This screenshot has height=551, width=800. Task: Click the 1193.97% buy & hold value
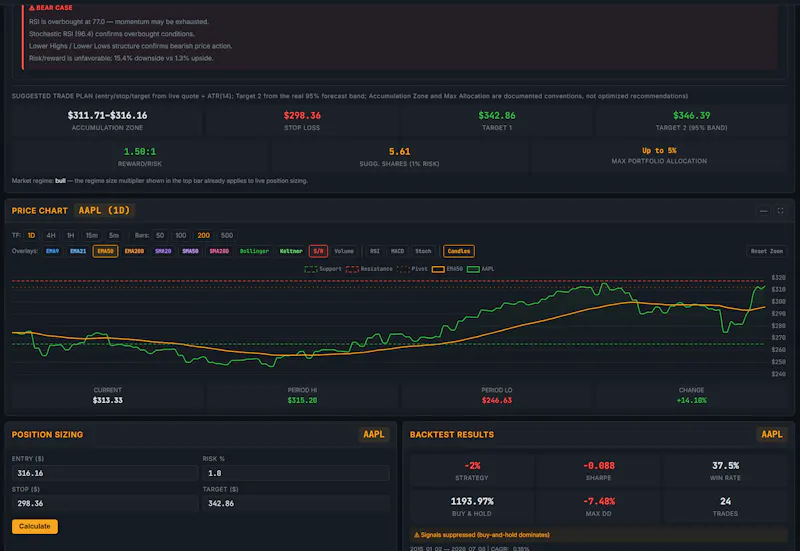pyautogui.click(x=472, y=501)
